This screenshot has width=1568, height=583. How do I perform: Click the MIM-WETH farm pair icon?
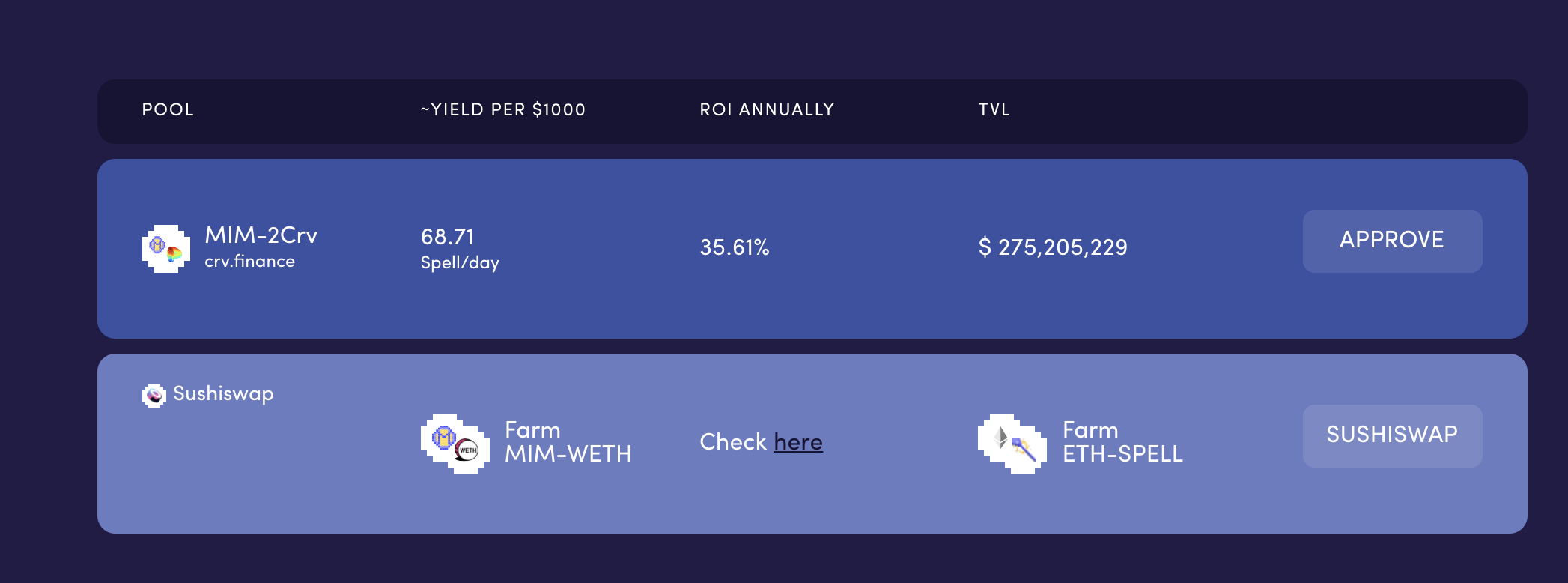coord(455,443)
